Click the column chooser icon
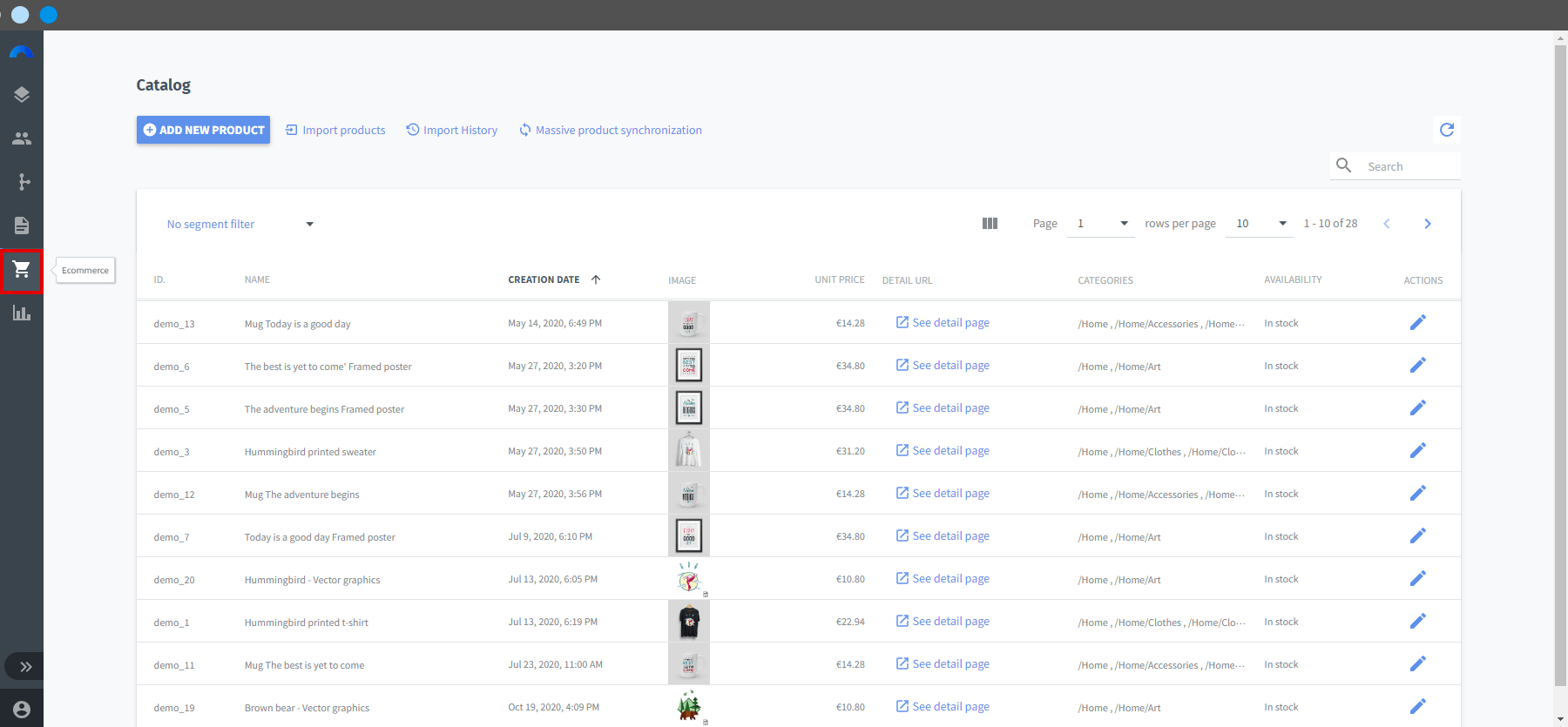This screenshot has width=1568, height=727. (x=990, y=224)
